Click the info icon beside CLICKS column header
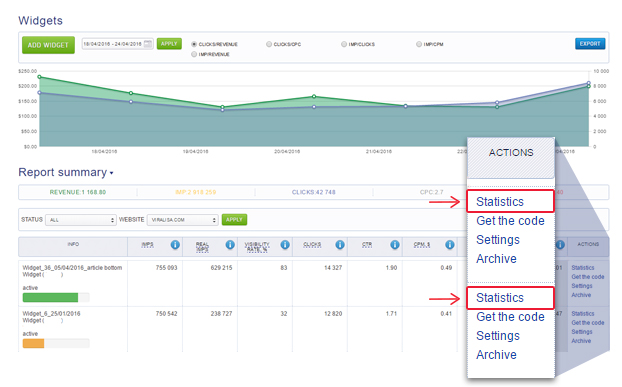Image resolution: width=622 pixels, height=387 pixels. [x=340, y=245]
